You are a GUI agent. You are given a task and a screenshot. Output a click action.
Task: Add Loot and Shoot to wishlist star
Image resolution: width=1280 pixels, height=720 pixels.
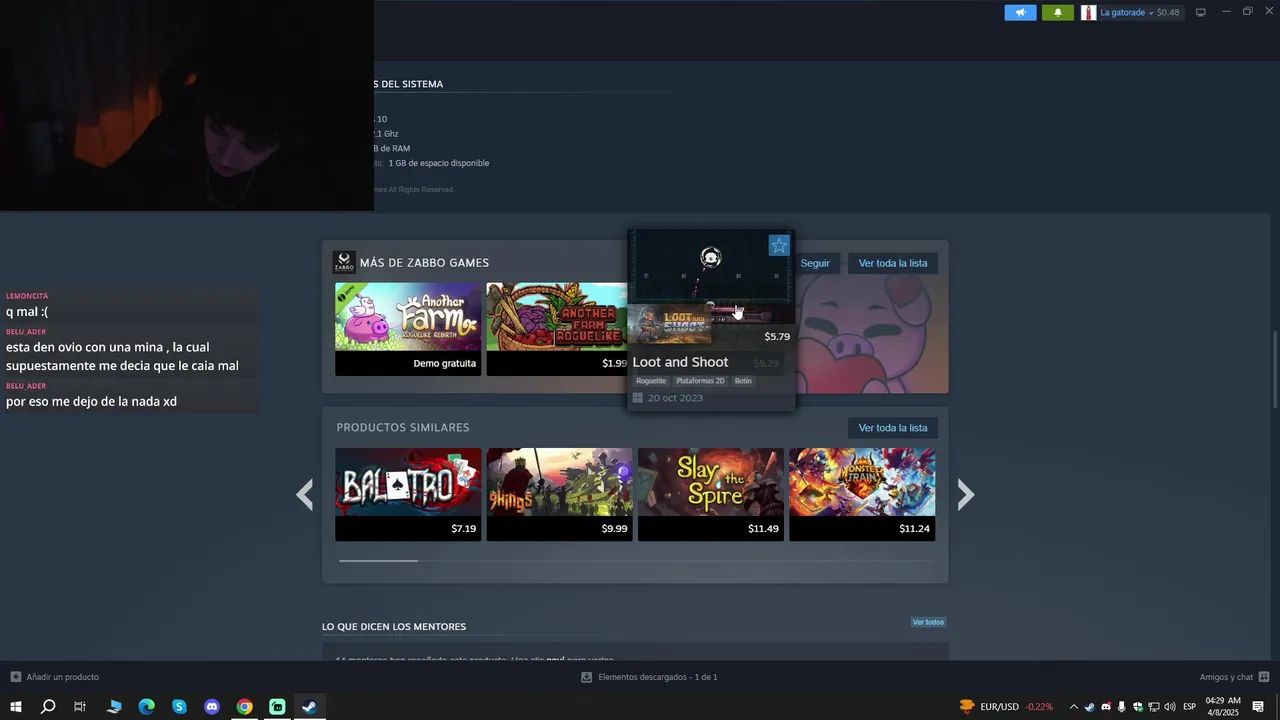pos(779,245)
